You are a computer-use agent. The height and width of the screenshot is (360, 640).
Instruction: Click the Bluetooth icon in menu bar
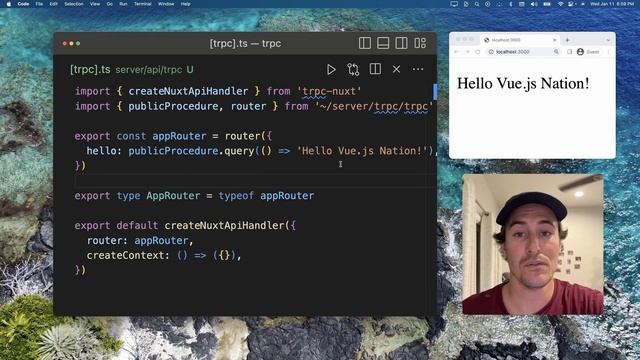[x=510, y=4]
